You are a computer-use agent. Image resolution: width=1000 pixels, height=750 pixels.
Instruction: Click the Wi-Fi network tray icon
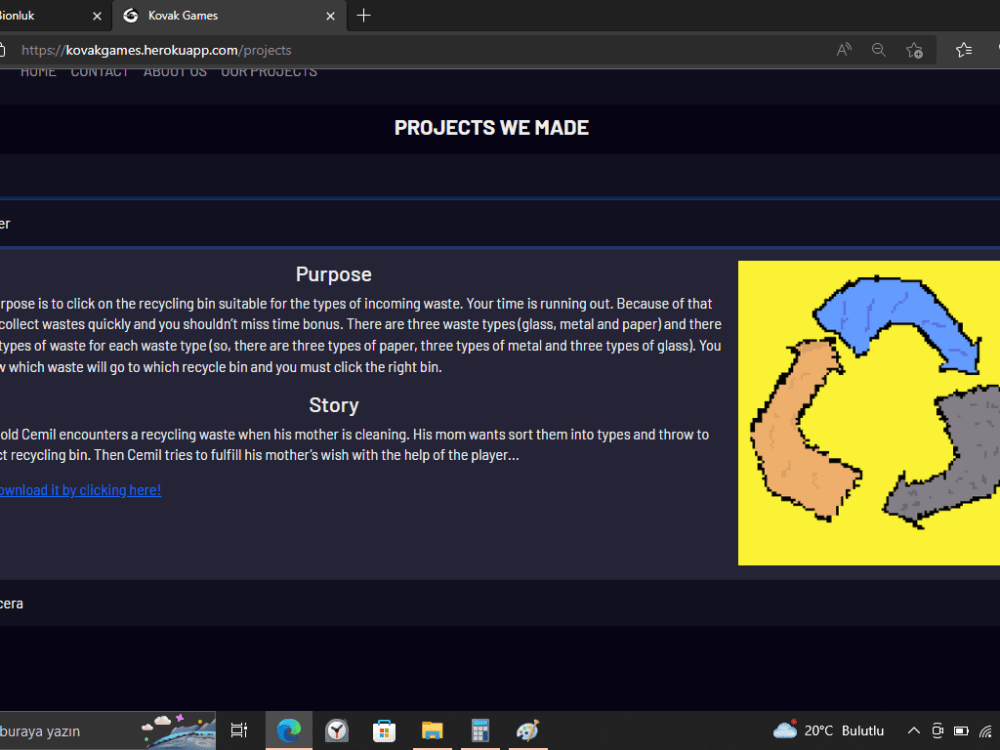point(985,731)
